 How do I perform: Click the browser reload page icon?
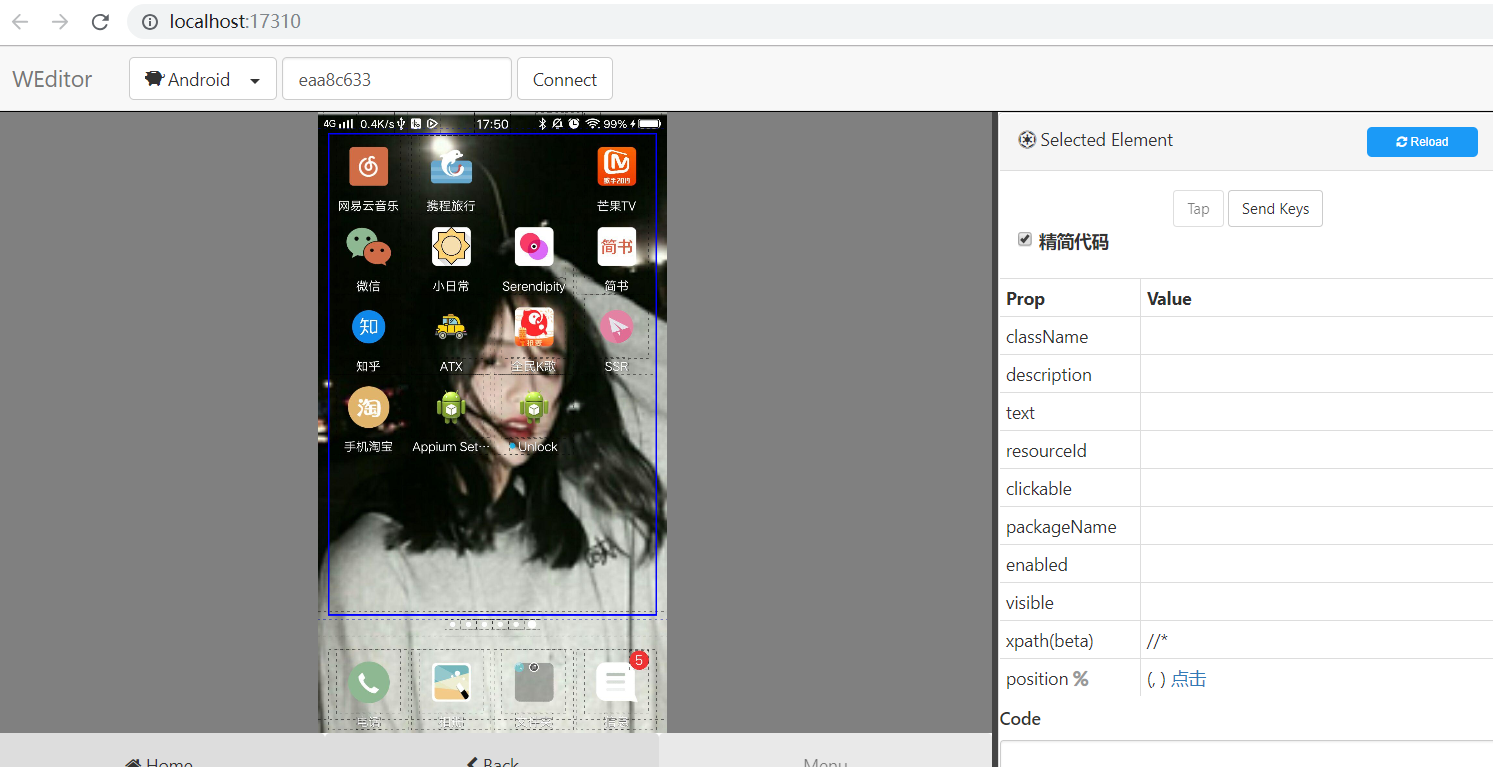click(100, 21)
